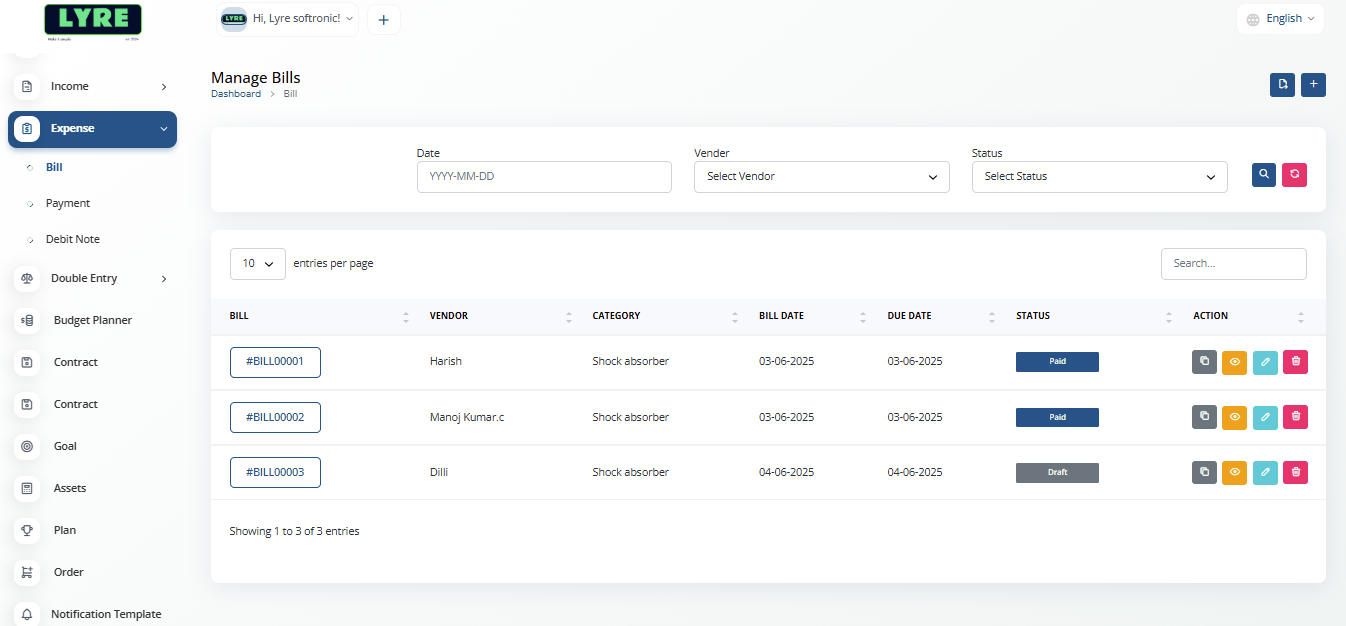Duplicate bill #BILL00001 using copy icon

click(x=1204, y=362)
